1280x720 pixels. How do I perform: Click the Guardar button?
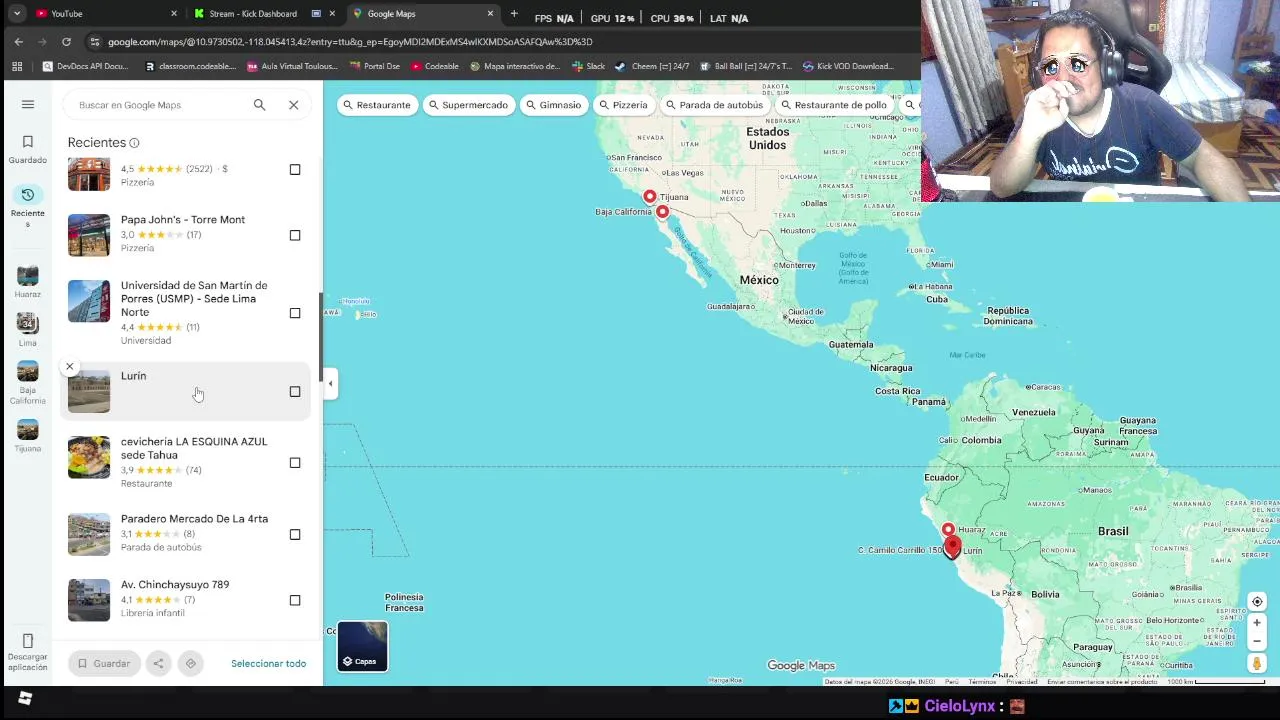[104, 663]
